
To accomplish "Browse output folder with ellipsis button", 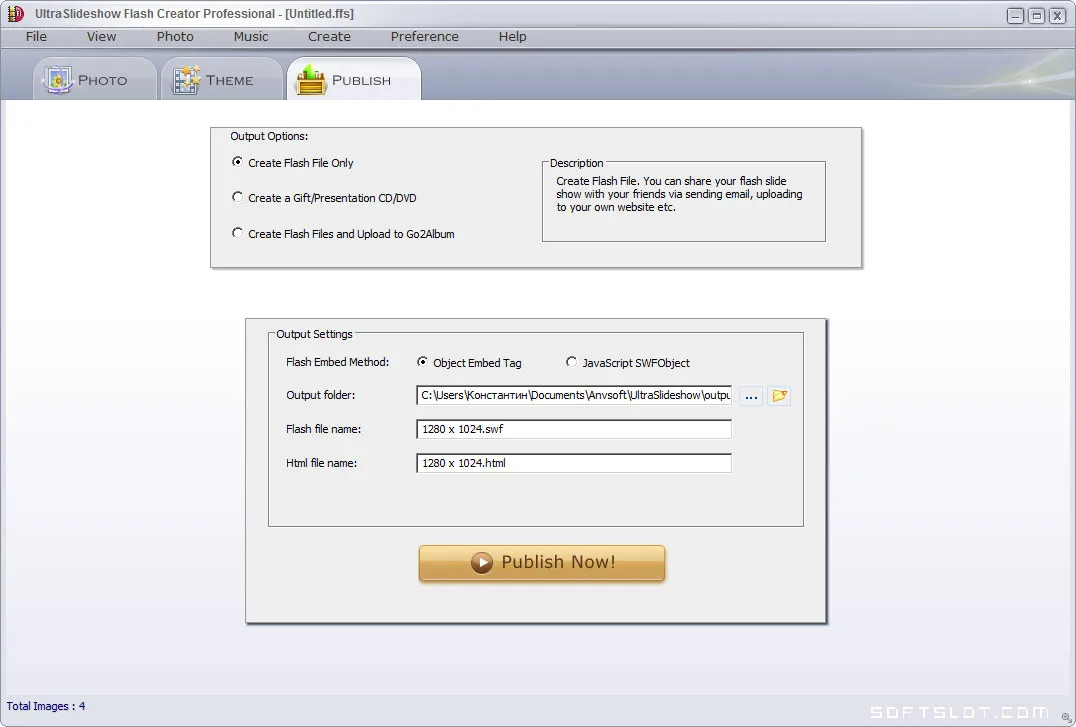I will (751, 395).
